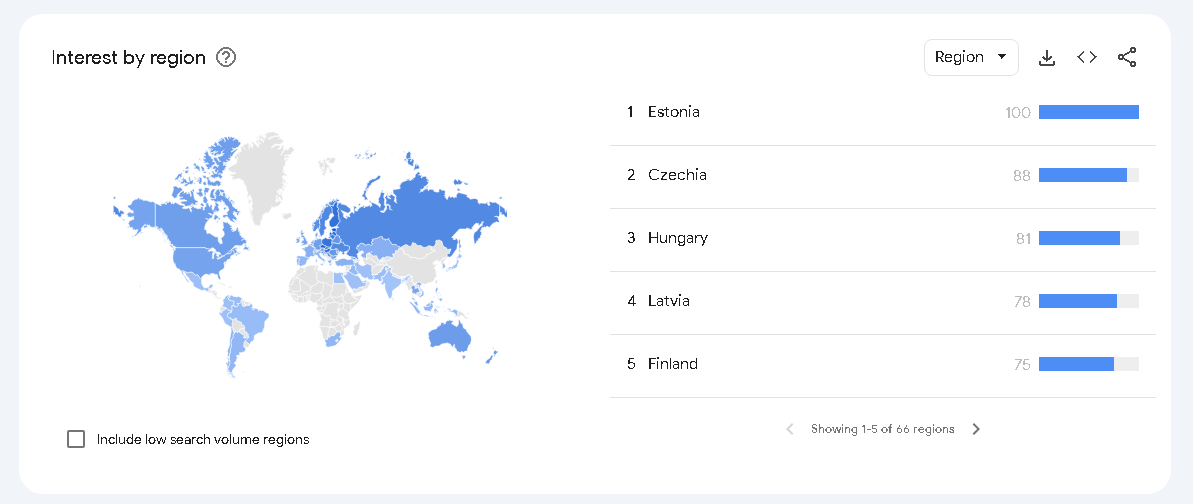Click Latvia in the ranking list
This screenshot has height=504, width=1193.
(x=668, y=301)
